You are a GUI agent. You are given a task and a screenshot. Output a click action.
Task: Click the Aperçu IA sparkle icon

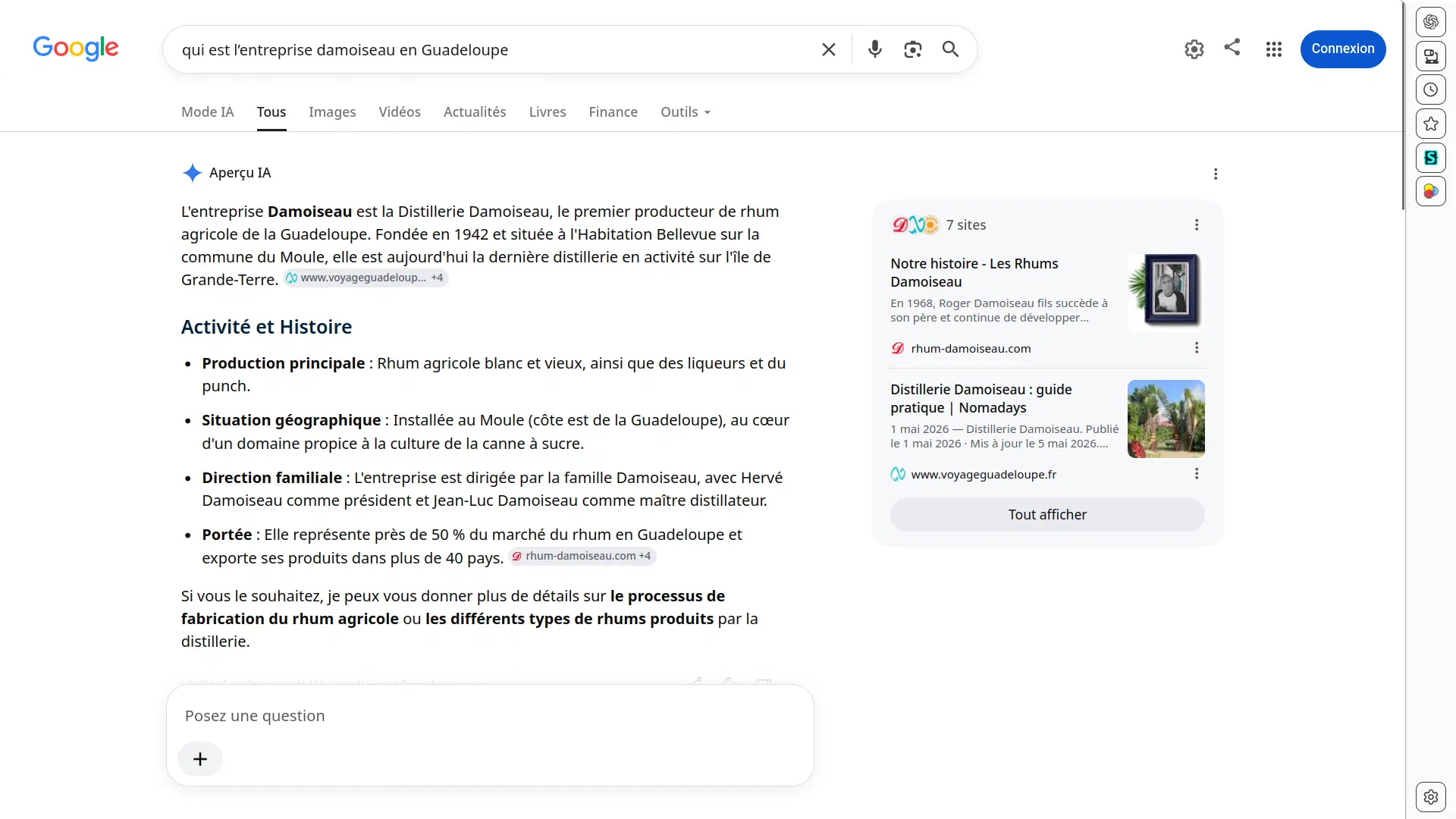point(192,173)
